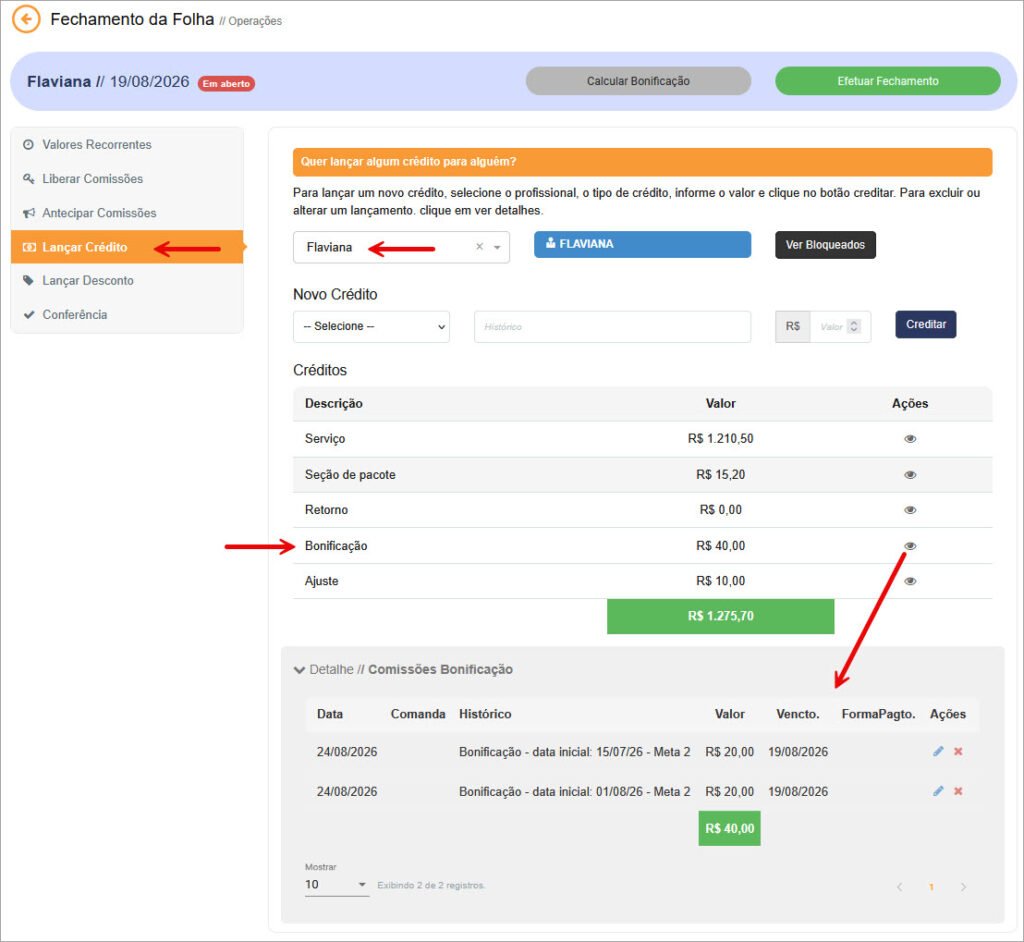
Task: Open the Mostrar 10 rows dropdown
Action: click(x=336, y=885)
